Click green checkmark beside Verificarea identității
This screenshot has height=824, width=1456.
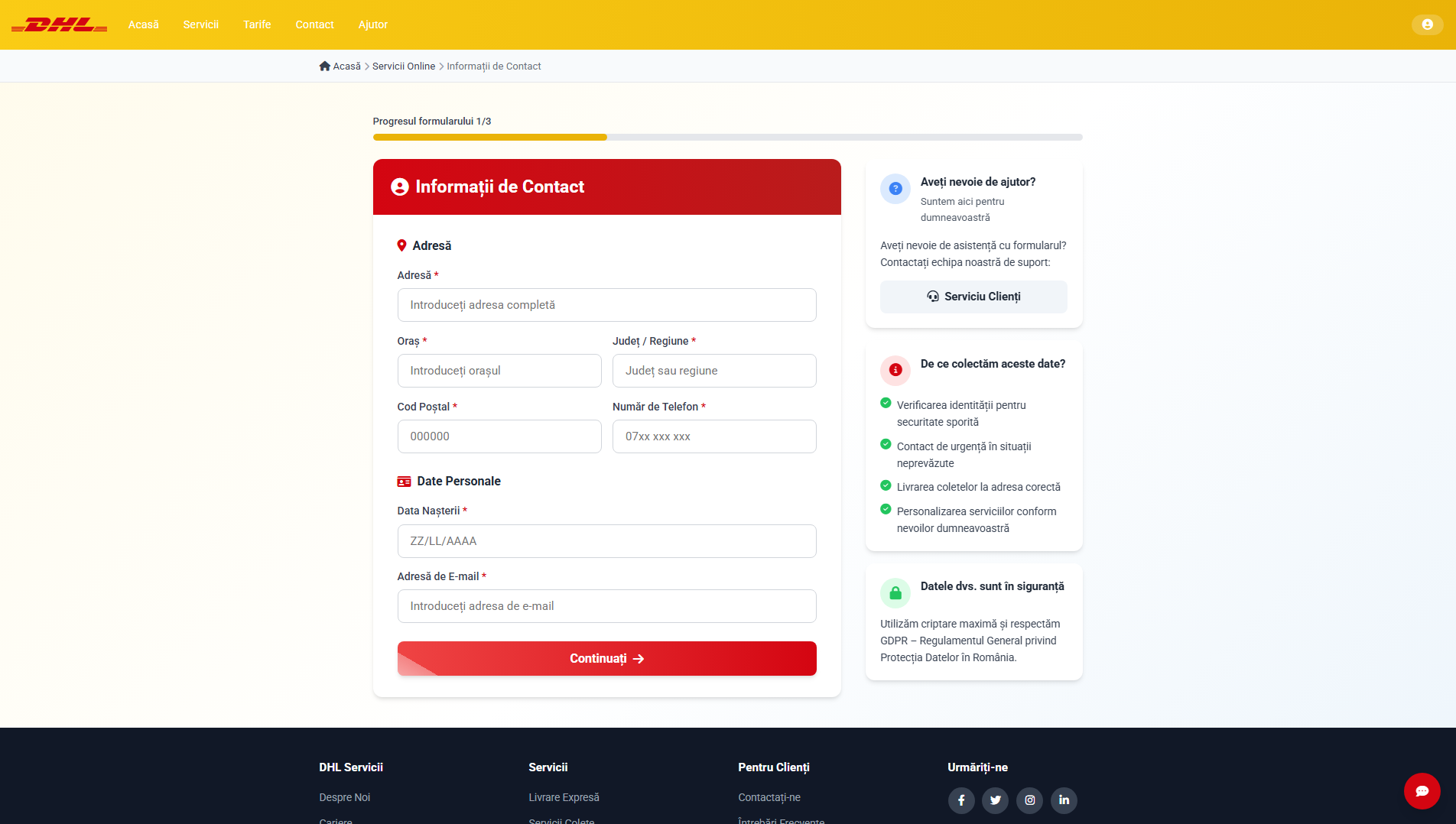pos(886,403)
